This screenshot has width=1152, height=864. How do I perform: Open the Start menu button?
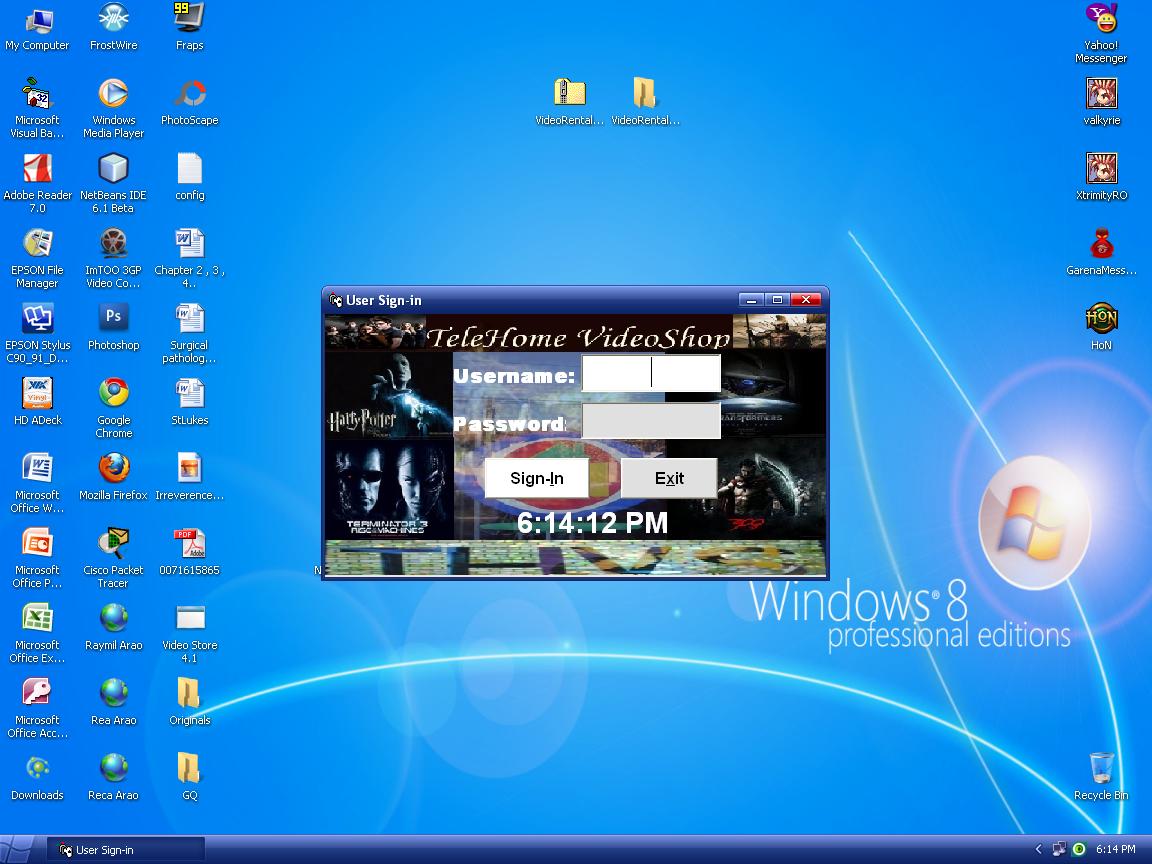(18, 849)
